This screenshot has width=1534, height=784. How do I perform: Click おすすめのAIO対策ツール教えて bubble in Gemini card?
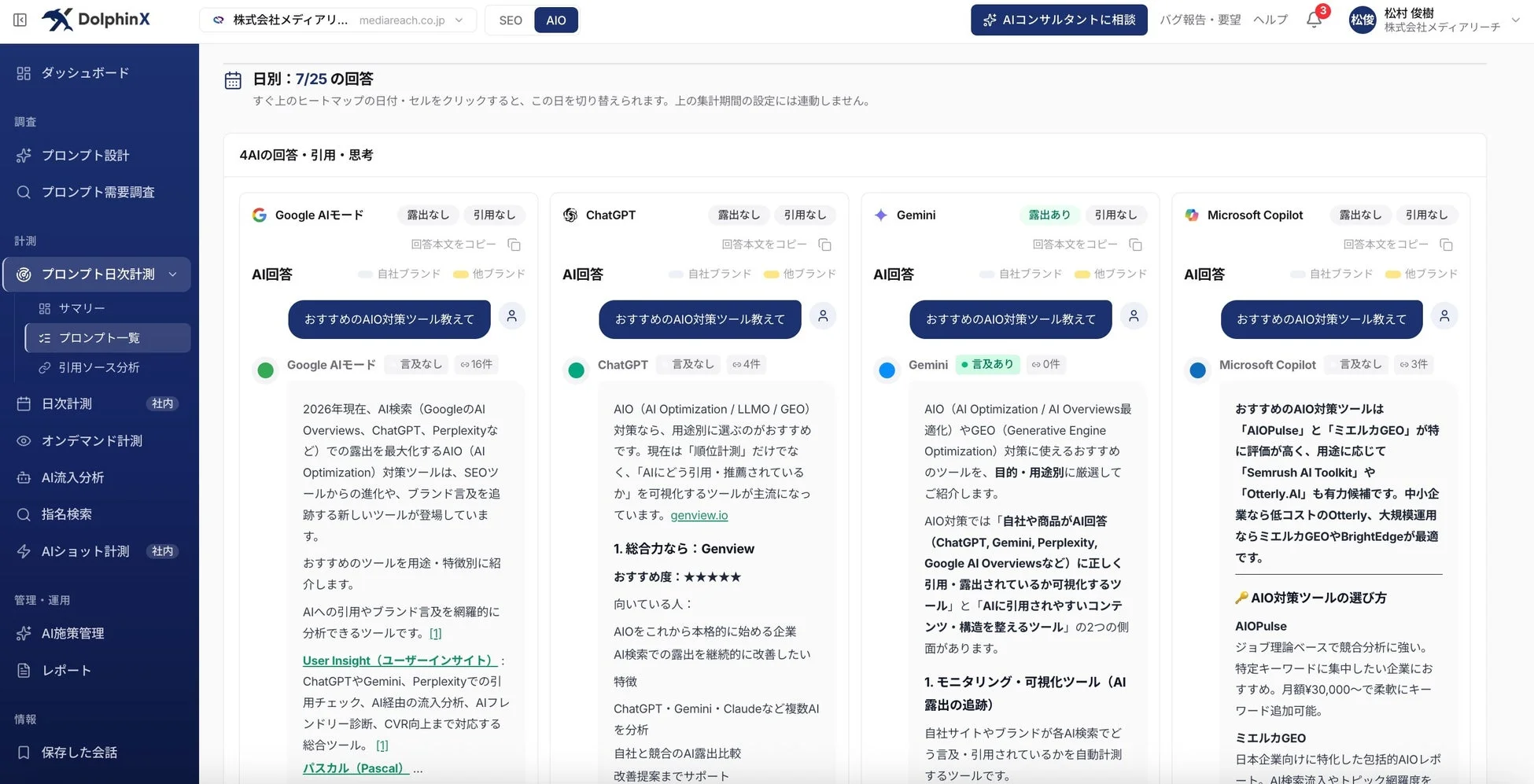pyautogui.click(x=1011, y=319)
